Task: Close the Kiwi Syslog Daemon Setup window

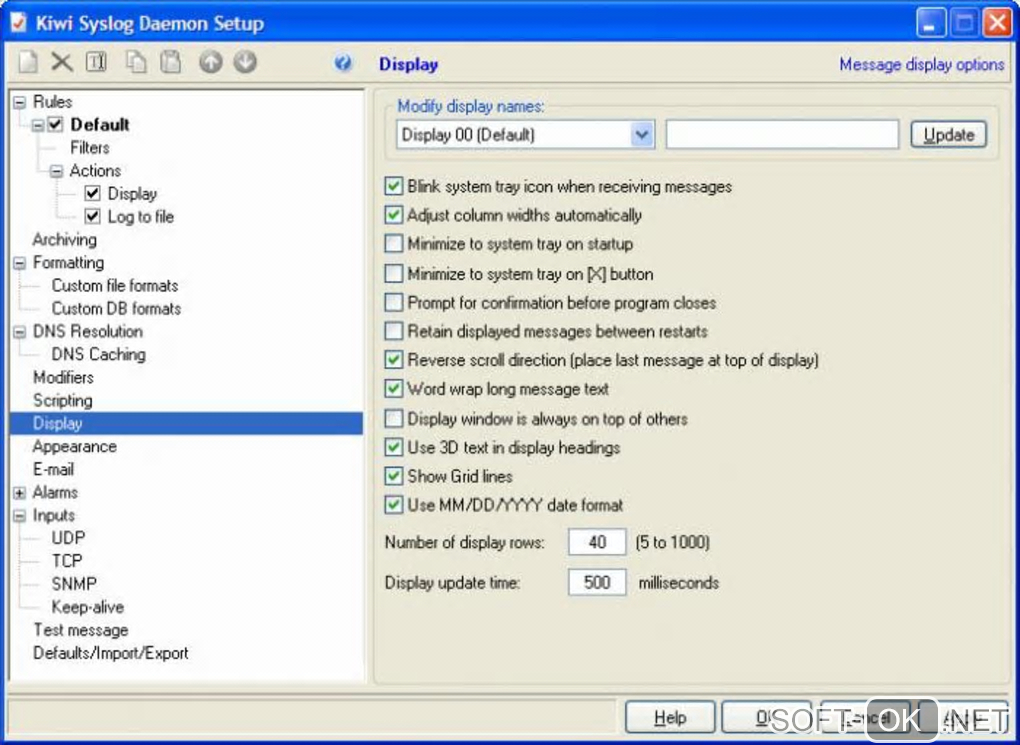Action: 997,23
